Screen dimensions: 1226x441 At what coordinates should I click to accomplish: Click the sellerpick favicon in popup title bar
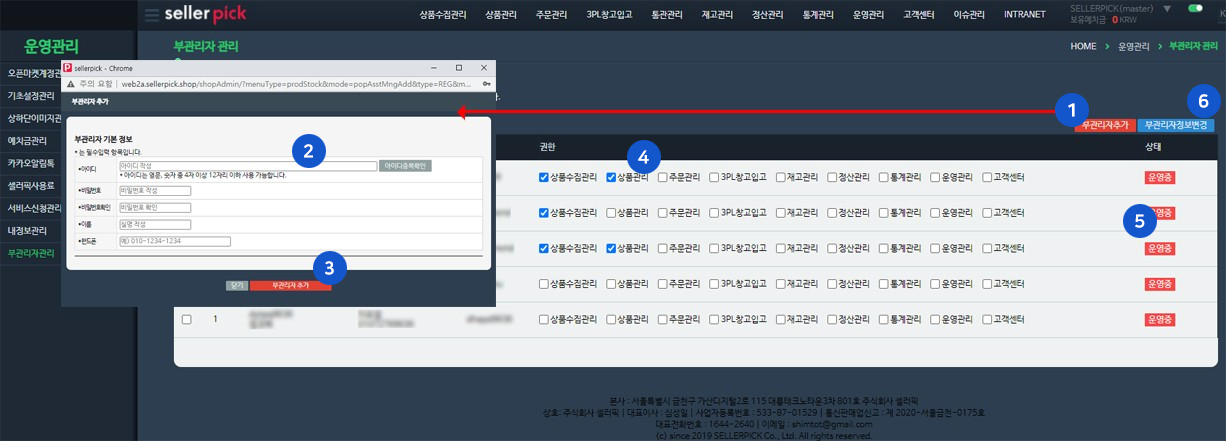pyautogui.click(x=68, y=68)
